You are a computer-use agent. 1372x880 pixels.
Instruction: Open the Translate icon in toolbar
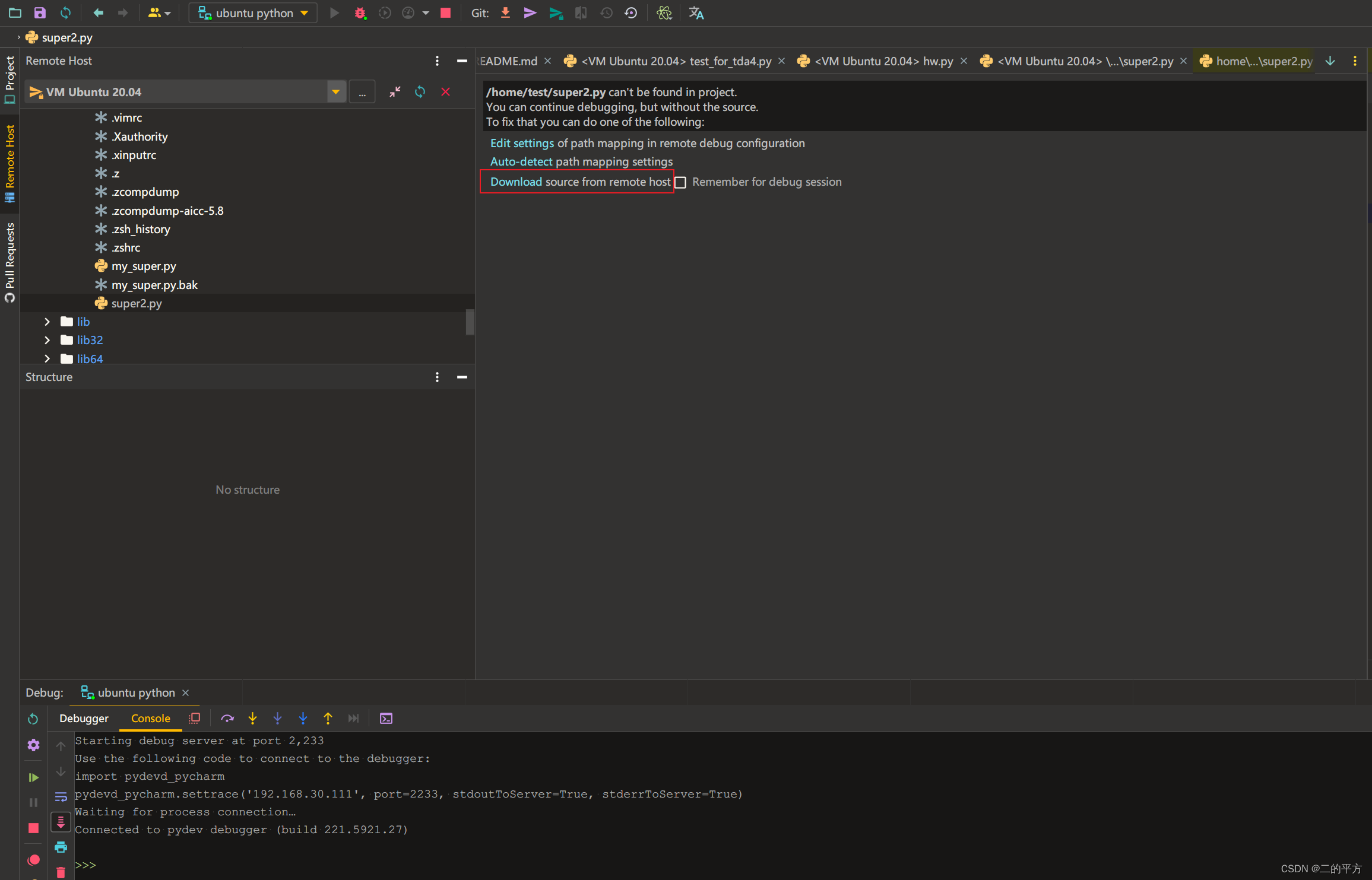pyautogui.click(x=696, y=13)
